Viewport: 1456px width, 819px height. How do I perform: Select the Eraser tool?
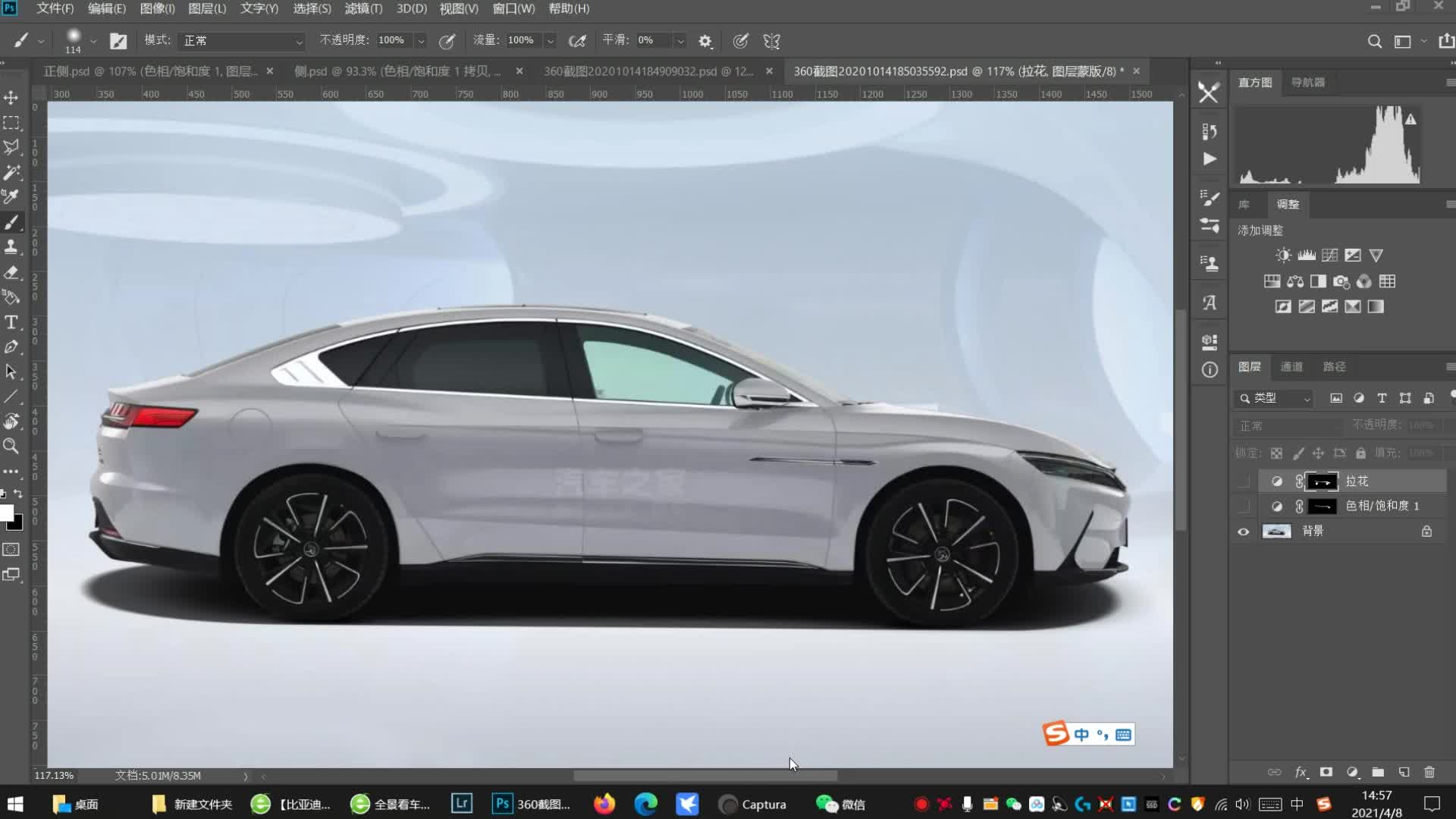pyautogui.click(x=11, y=272)
